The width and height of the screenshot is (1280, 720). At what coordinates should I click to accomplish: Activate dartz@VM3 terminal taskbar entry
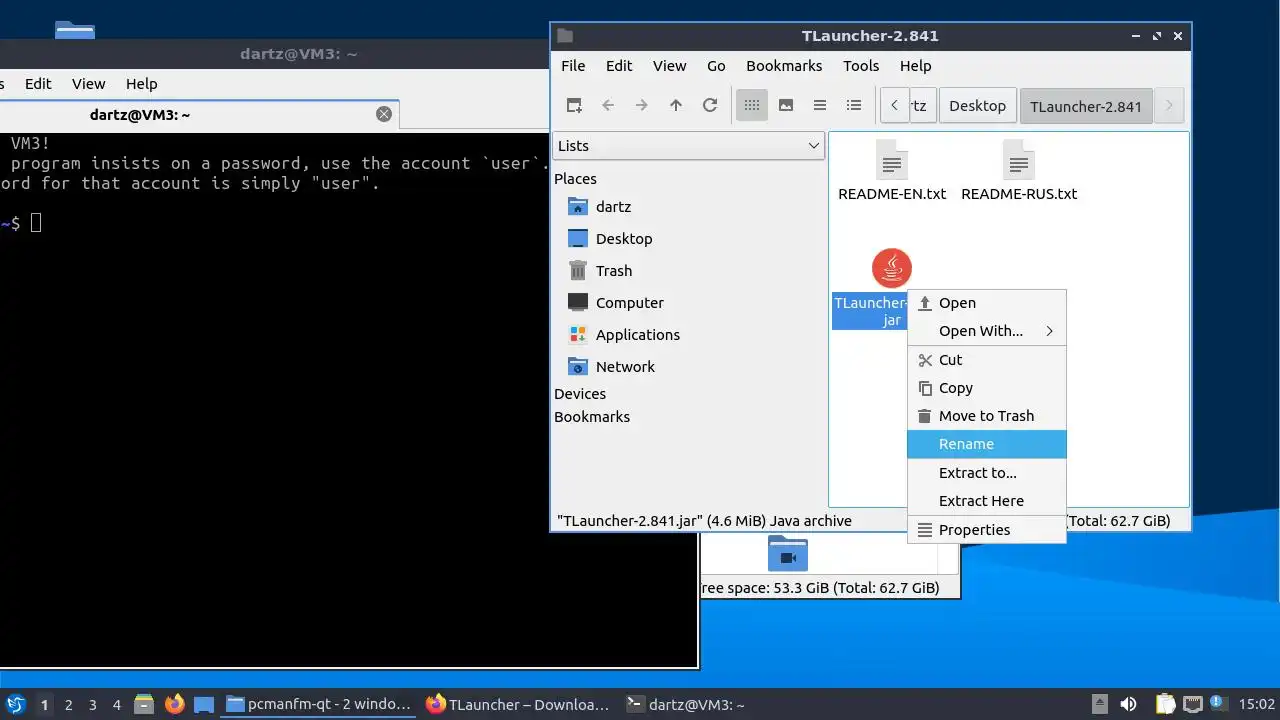pos(686,704)
